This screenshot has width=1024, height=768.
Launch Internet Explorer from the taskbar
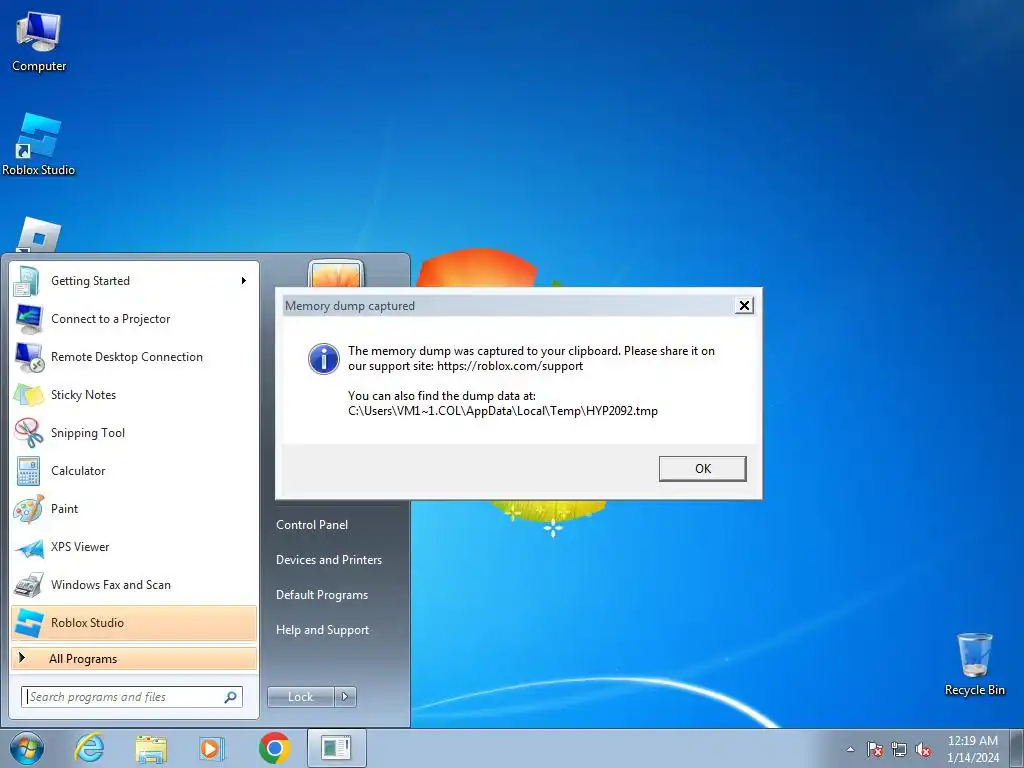coord(89,748)
